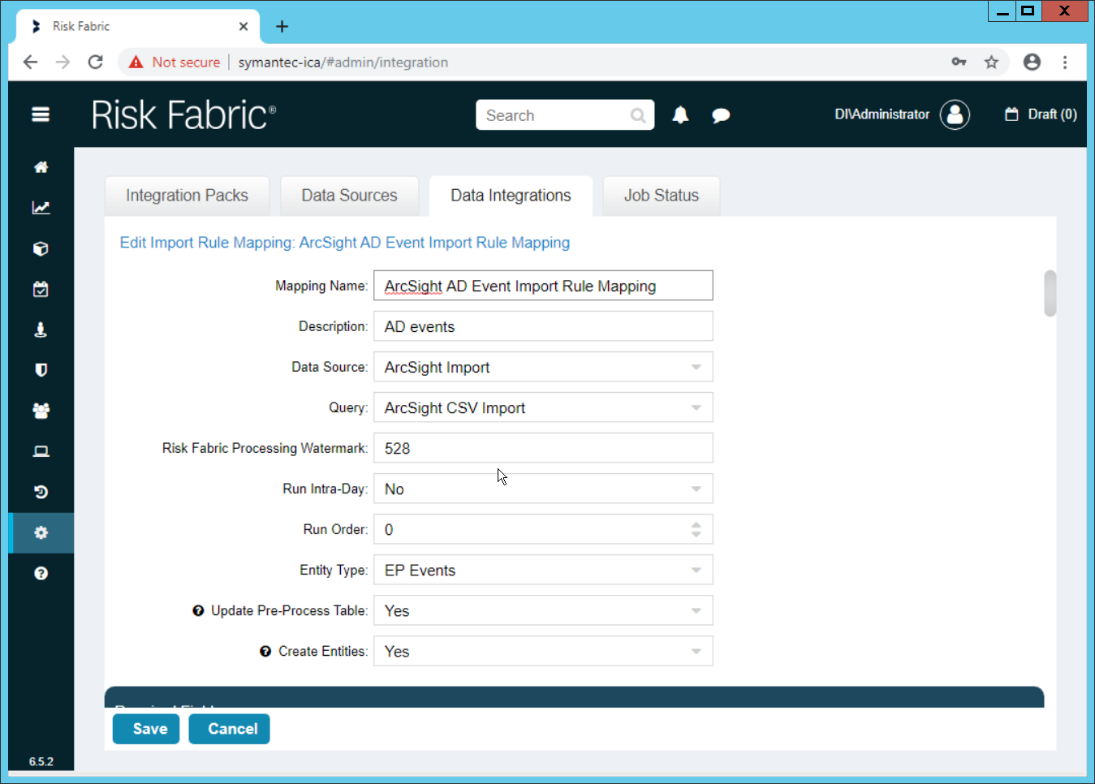
Task: Open the history clock sidebar icon
Action: pos(41,492)
